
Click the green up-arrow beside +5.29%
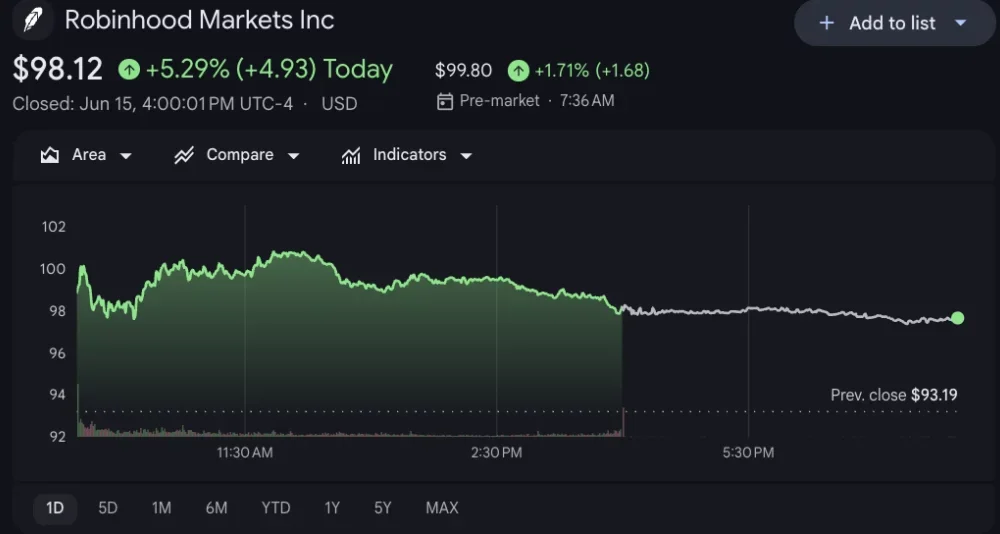pos(129,69)
